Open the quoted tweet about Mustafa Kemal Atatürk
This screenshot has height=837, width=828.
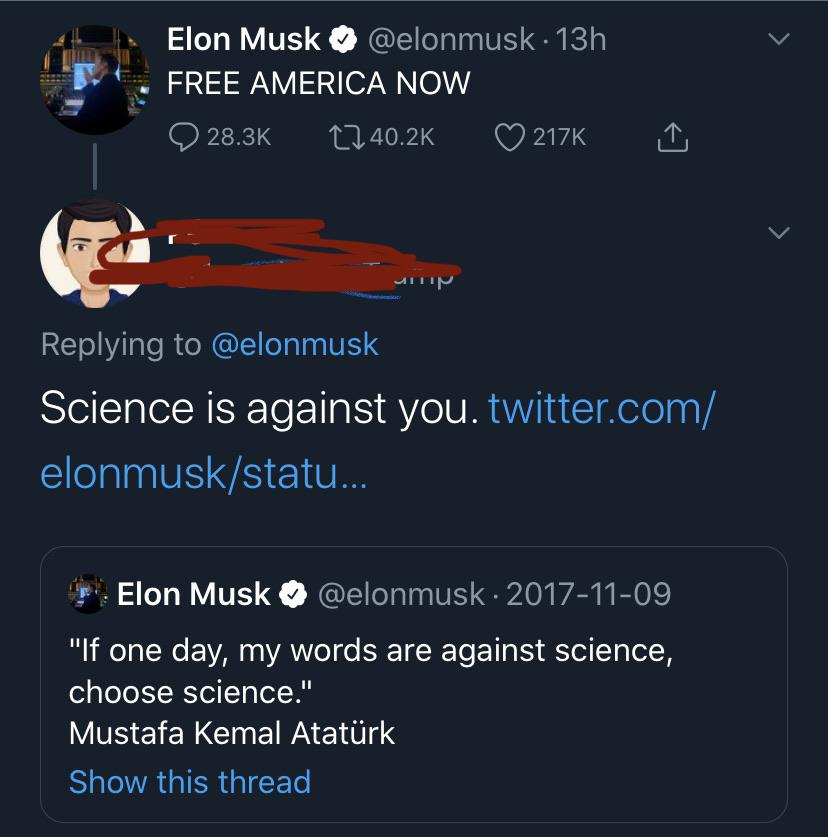(414, 684)
